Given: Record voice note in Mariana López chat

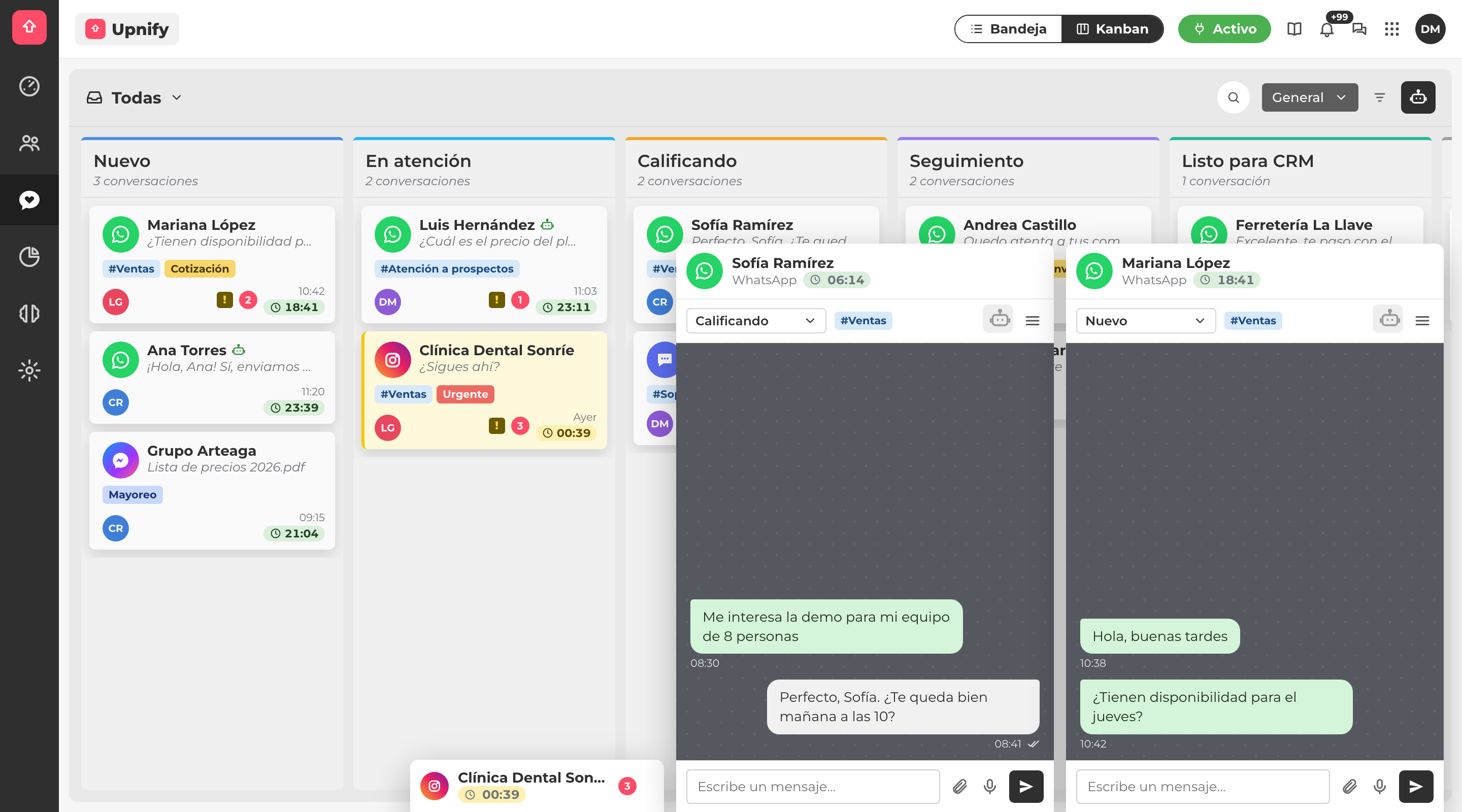Looking at the screenshot, I should pyautogui.click(x=1380, y=787).
